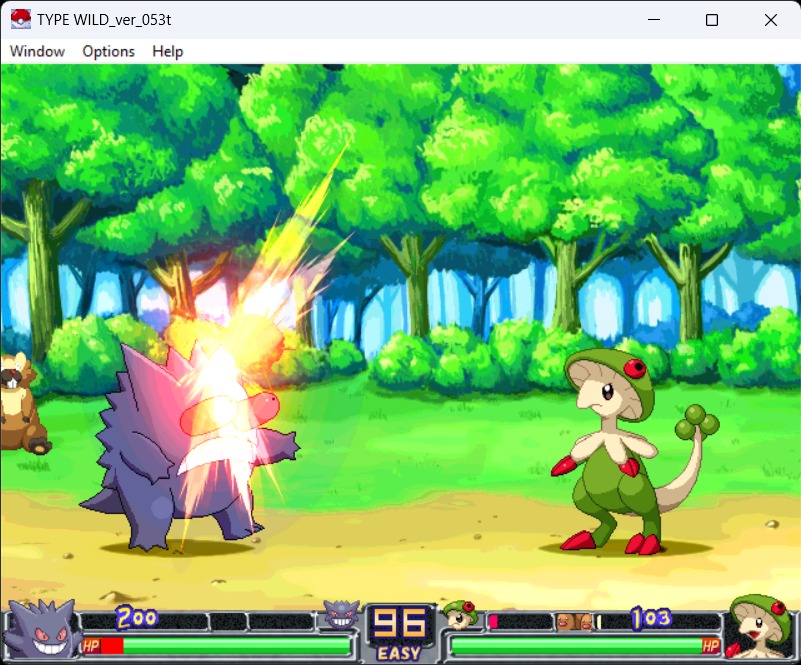Viewport: 801px width, 665px height.
Task: Click the round timer showing 96
Action: (399, 625)
